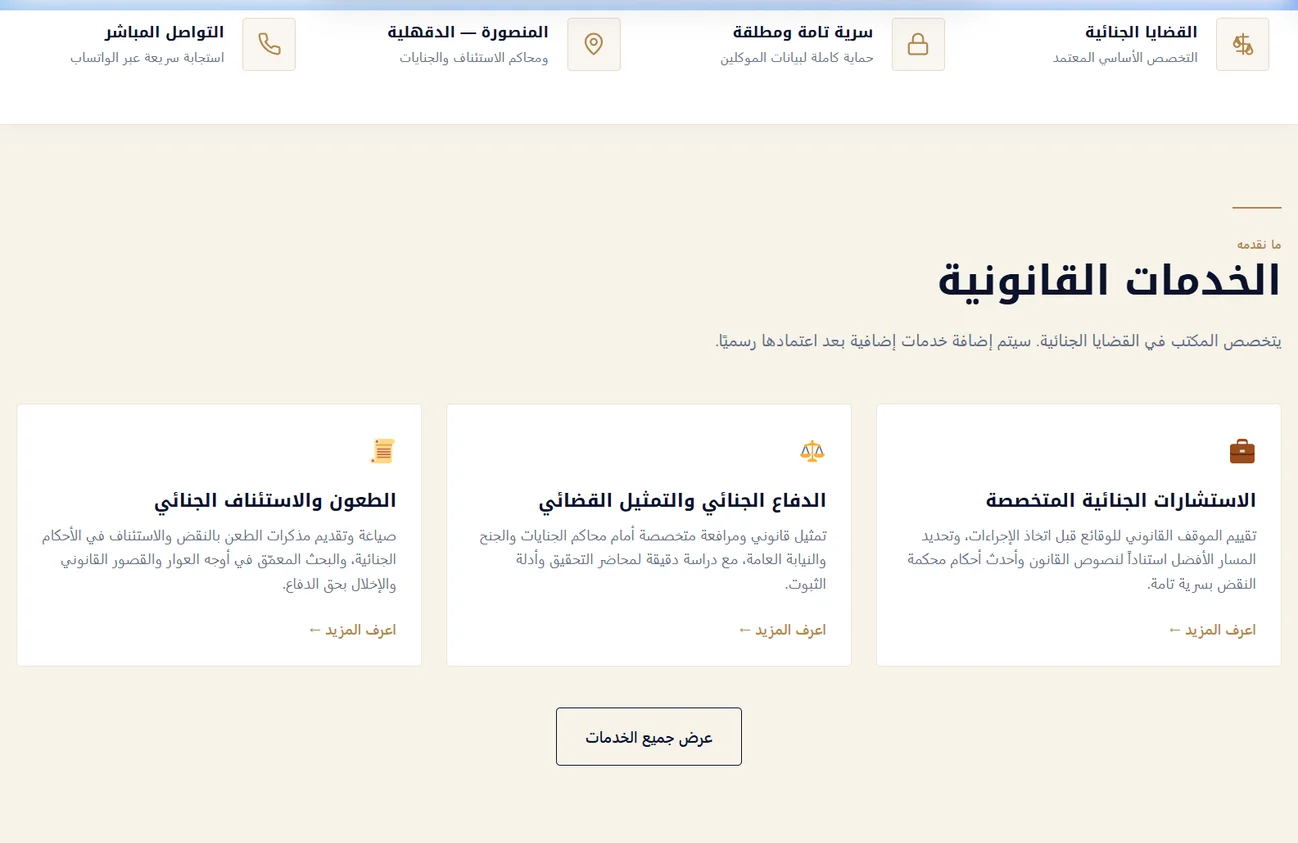Click the description under الاستشارات الجنائية المتخصصة
The width and height of the screenshot is (1298, 843).
1082,560
